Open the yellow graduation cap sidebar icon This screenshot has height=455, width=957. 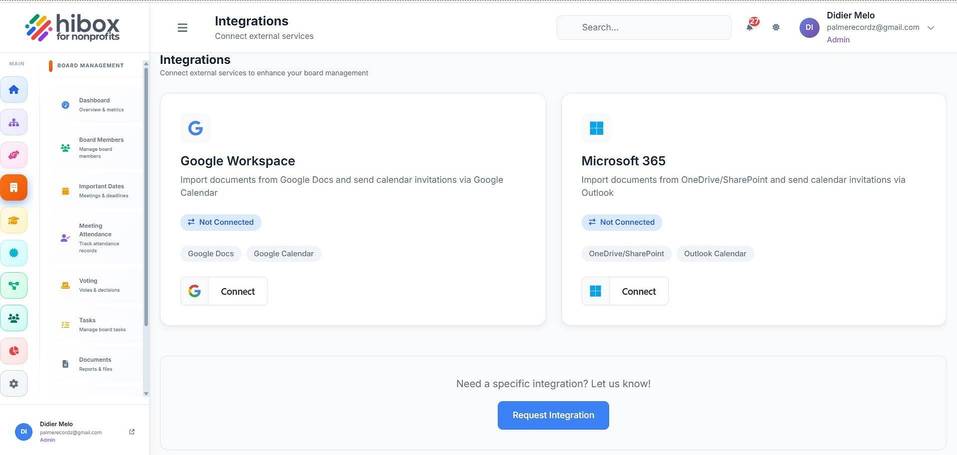click(x=13, y=220)
